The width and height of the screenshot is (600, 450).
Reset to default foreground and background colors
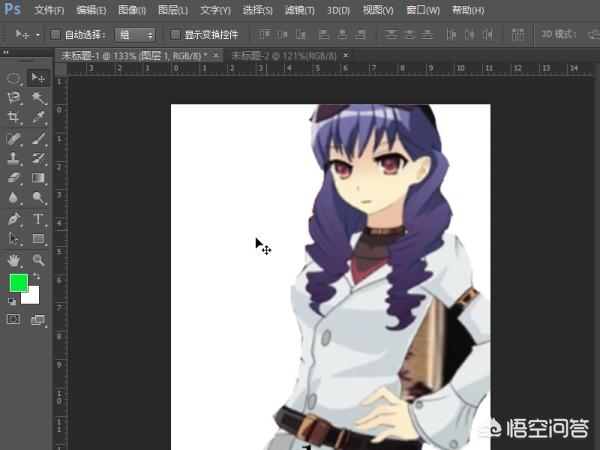click(x=12, y=302)
